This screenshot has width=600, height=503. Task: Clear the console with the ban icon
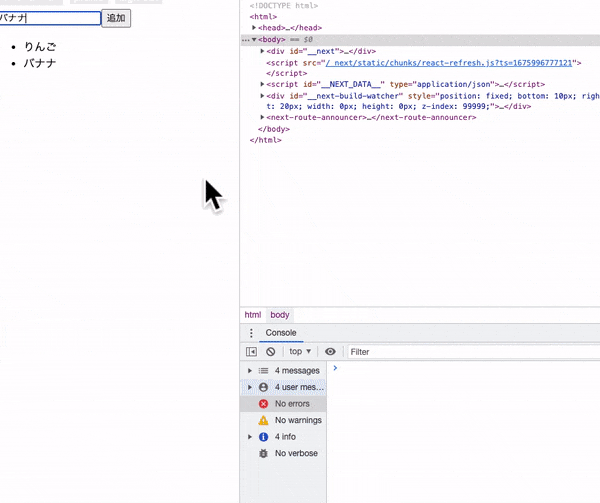[271, 352]
